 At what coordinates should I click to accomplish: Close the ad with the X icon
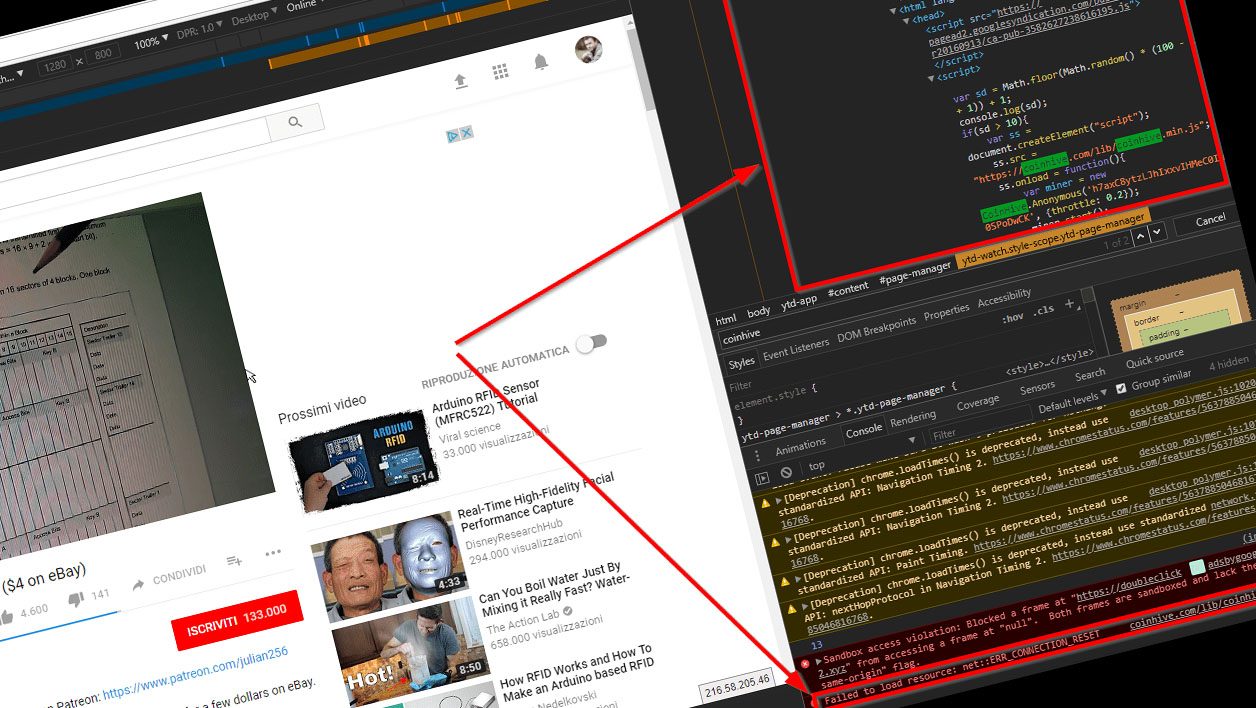click(466, 132)
